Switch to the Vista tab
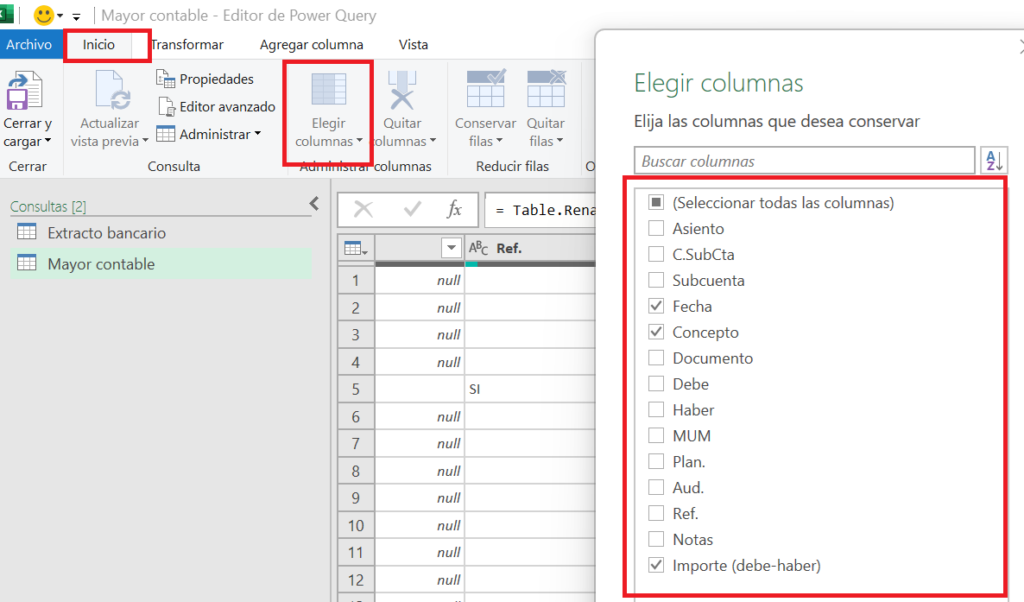The image size is (1024, 602). pos(413,44)
